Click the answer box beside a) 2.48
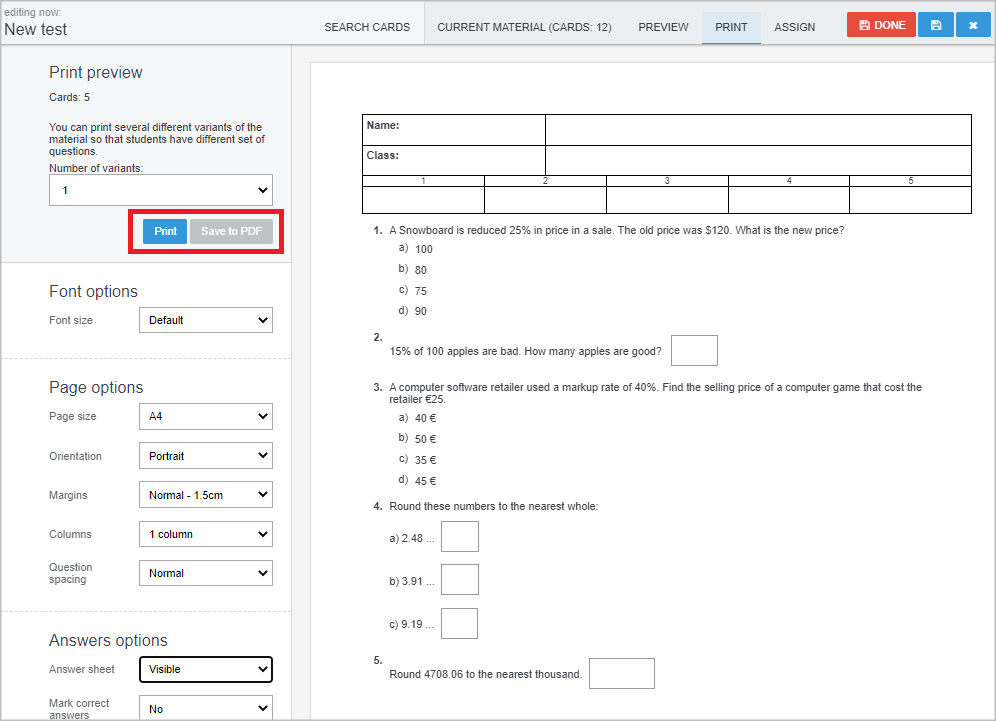 pos(460,537)
